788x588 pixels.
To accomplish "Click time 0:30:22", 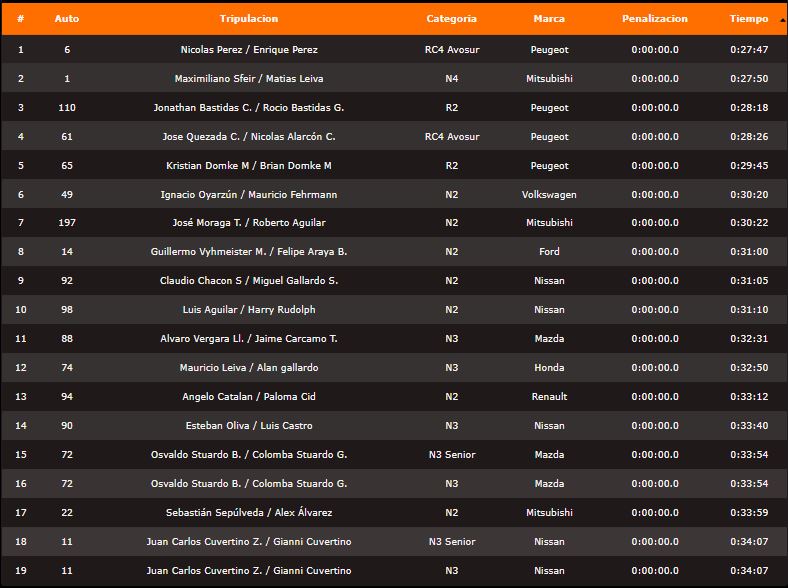I will coord(749,223).
